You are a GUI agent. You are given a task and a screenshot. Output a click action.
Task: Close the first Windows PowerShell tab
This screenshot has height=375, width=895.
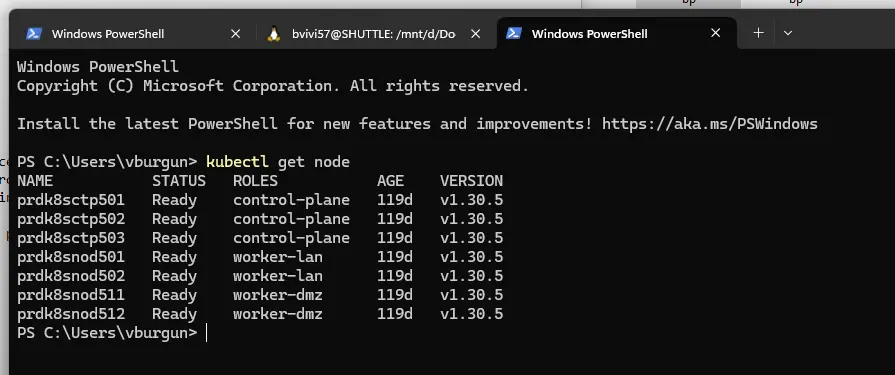tap(235, 34)
